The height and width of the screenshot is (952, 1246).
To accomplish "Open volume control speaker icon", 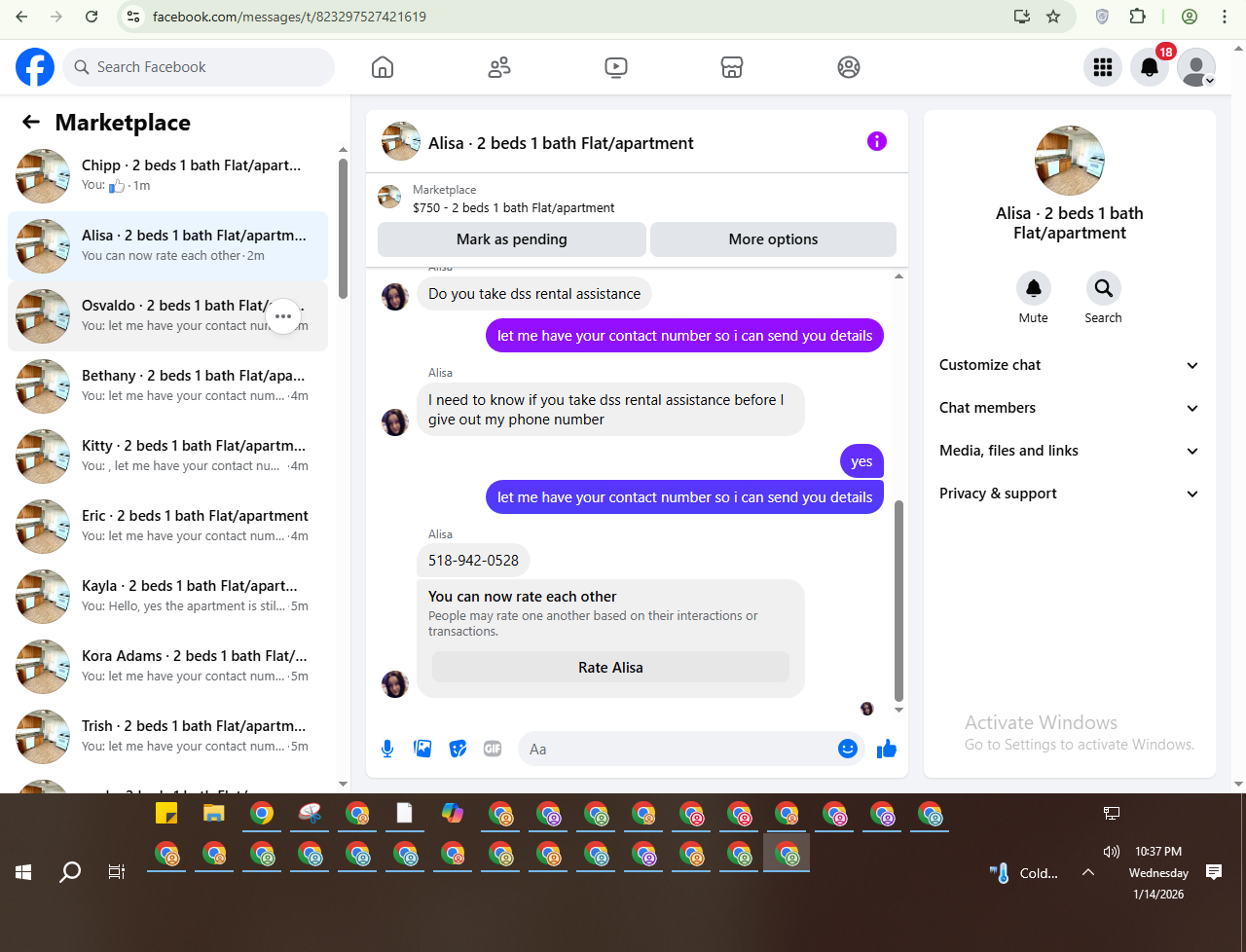I will [1112, 851].
